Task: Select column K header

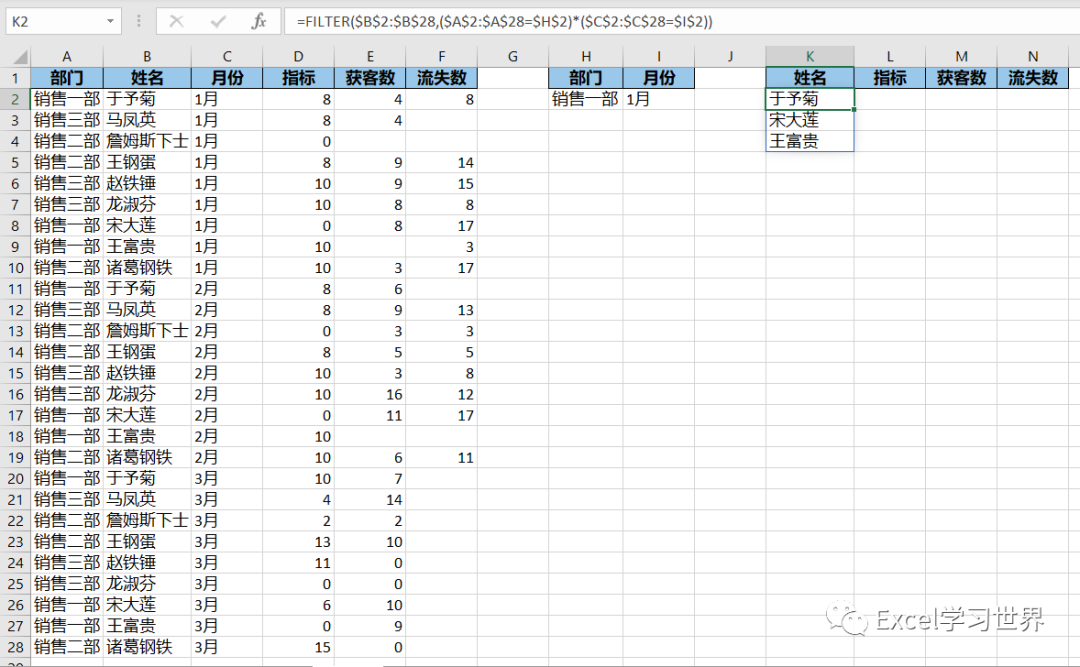Action: click(810, 57)
